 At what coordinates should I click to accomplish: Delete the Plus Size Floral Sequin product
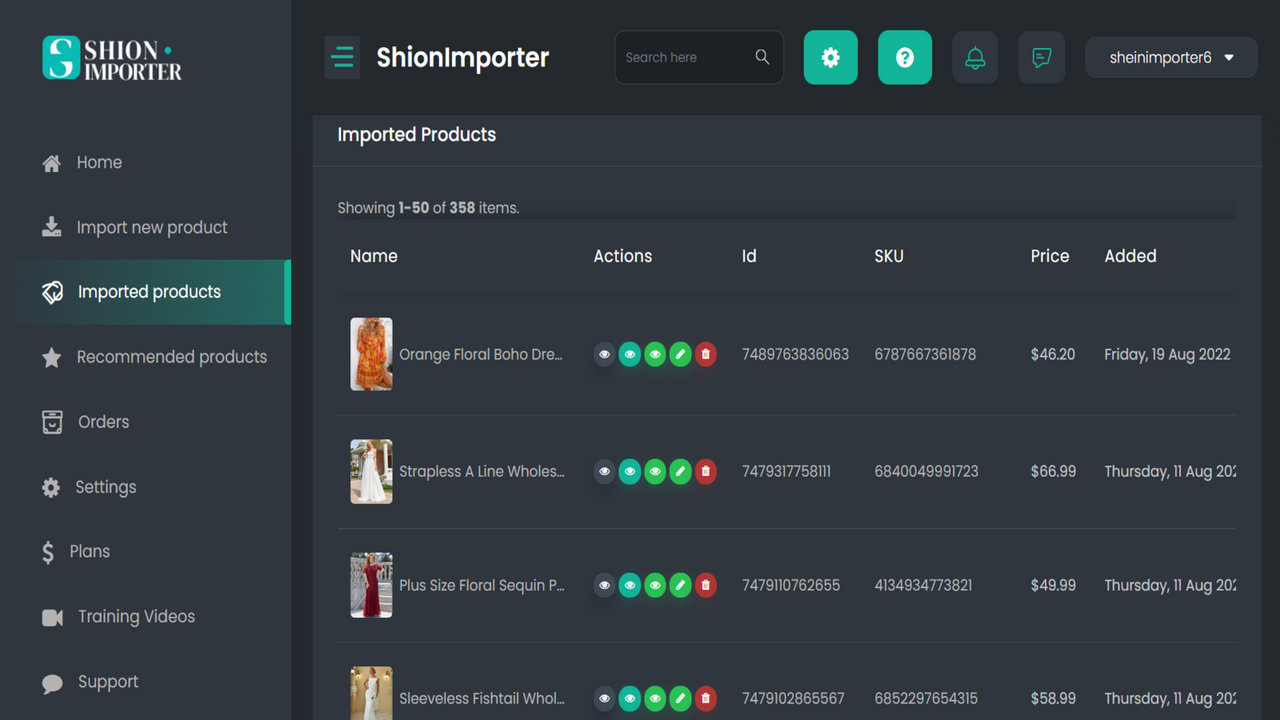tap(705, 585)
